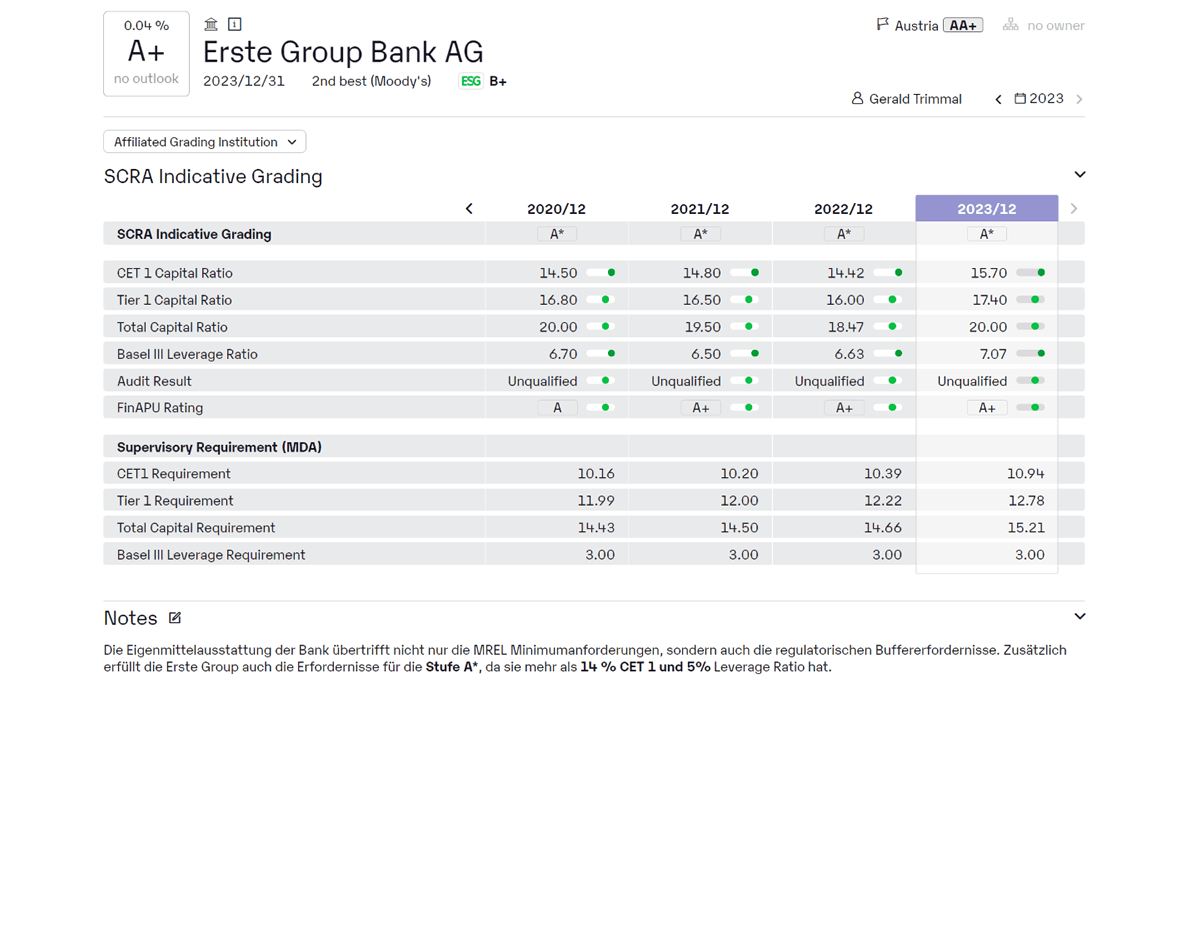Open the Affiliated Grading Institution dropdown

pyautogui.click(x=205, y=142)
